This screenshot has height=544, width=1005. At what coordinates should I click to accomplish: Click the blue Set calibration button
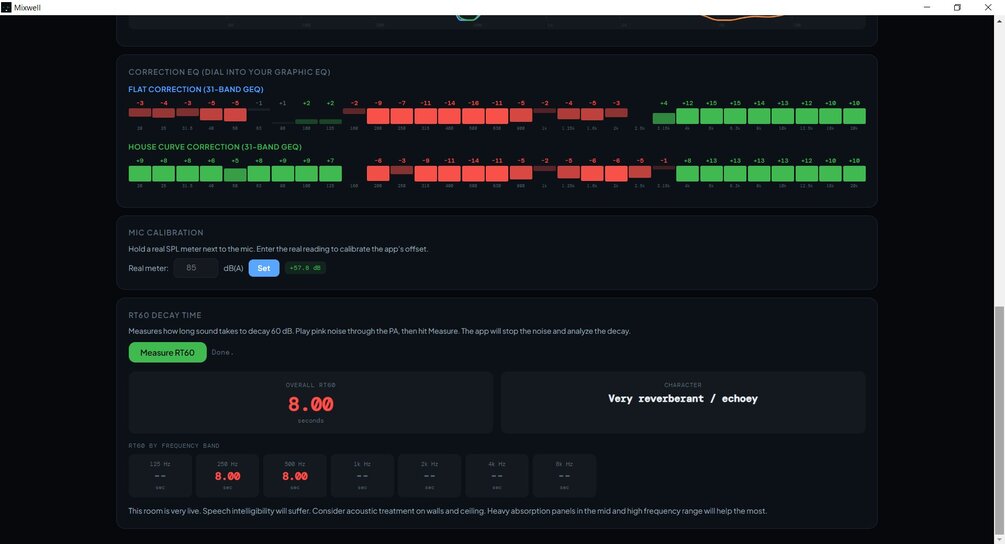263,268
